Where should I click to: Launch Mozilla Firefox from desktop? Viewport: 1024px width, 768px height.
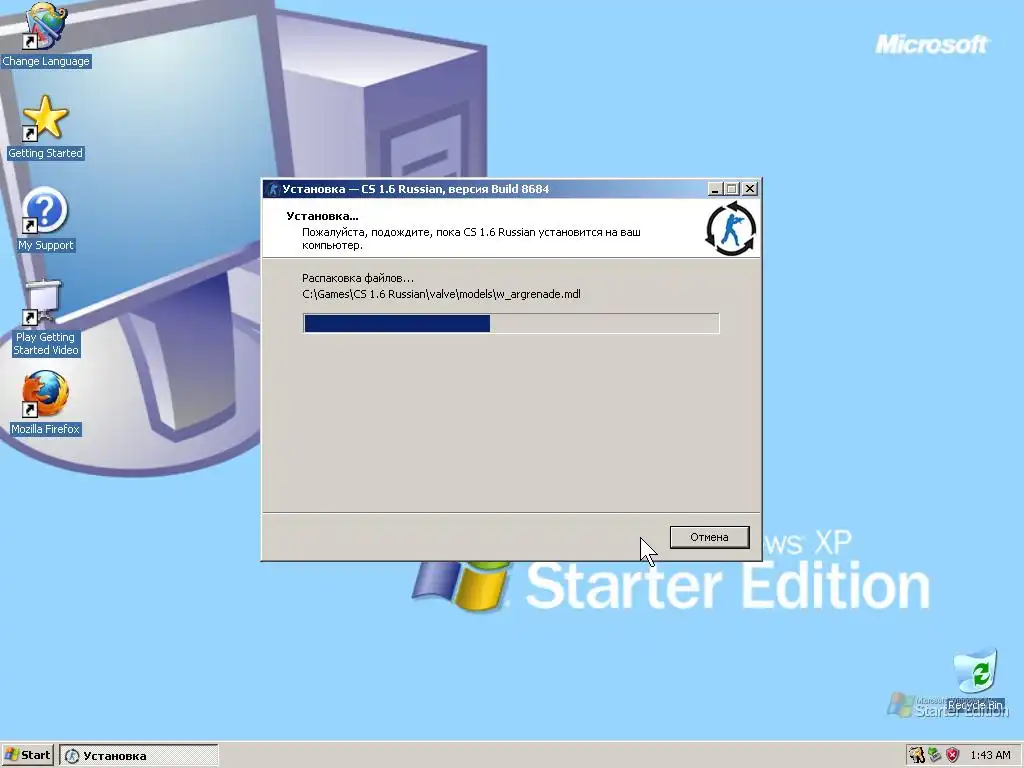(45, 403)
